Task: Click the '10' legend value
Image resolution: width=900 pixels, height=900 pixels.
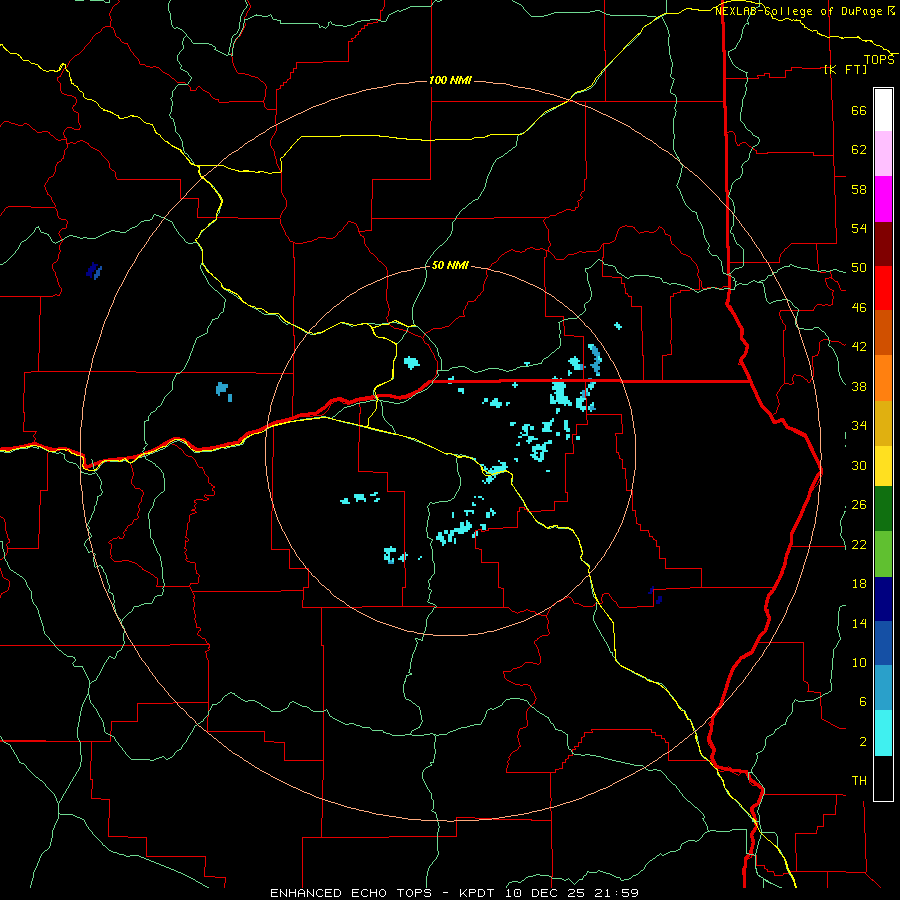Action: click(x=859, y=663)
